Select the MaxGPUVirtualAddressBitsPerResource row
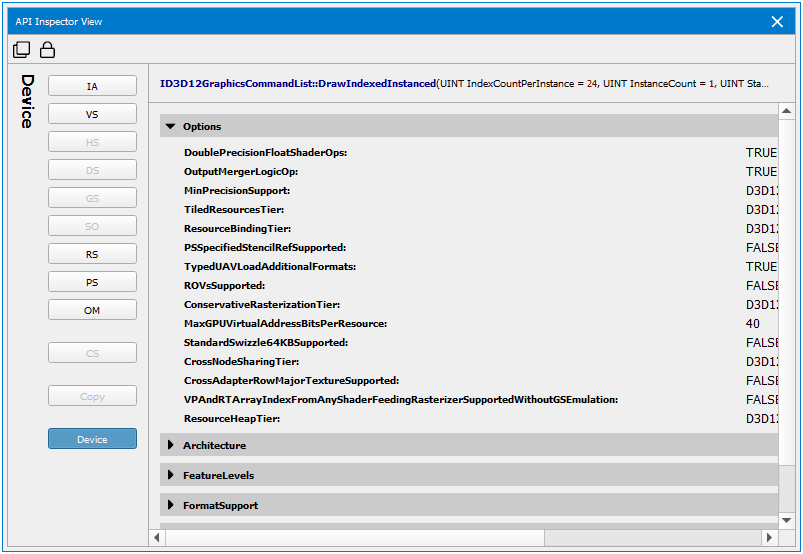803x554 pixels. 285,324
